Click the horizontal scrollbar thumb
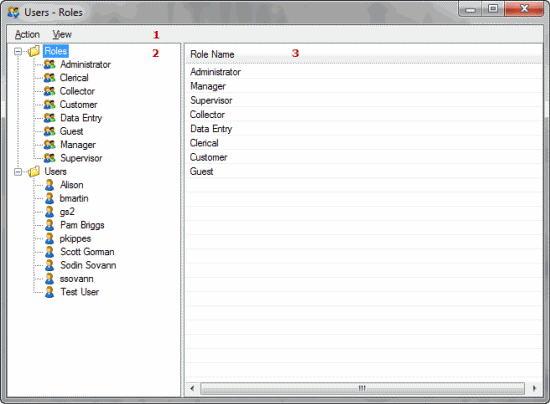The width and height of the screenshot is (550, 404). [x=362, y=388]
